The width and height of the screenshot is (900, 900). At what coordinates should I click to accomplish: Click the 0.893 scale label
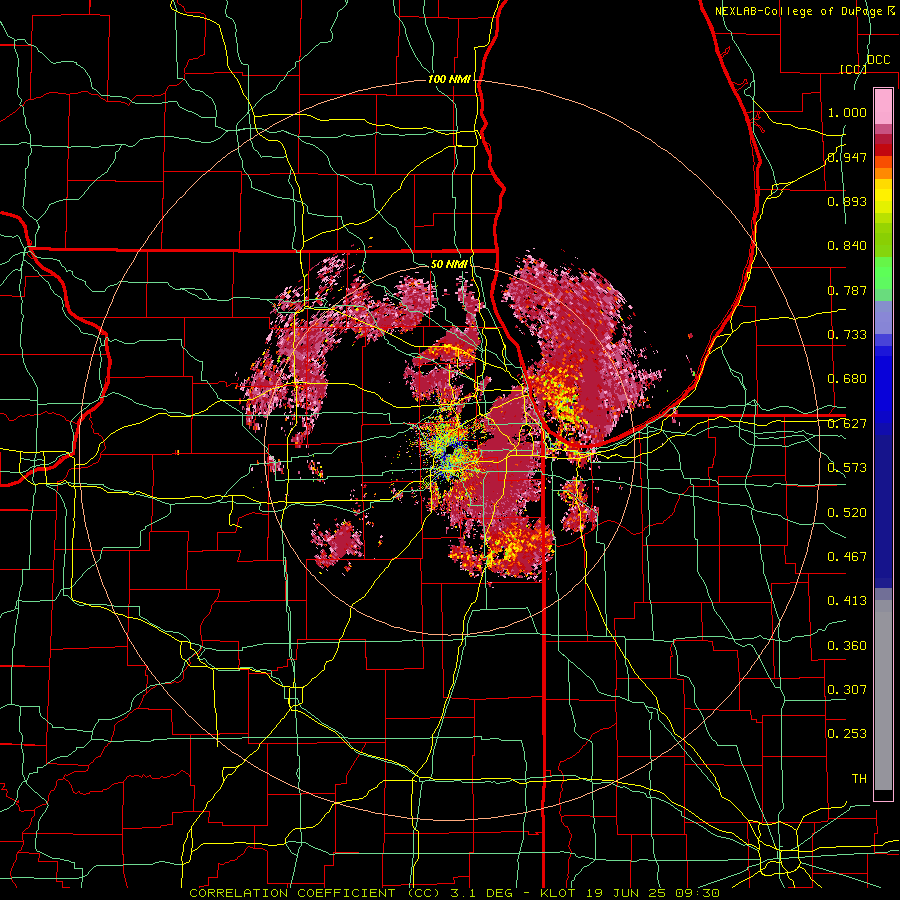tap(847, 201)
